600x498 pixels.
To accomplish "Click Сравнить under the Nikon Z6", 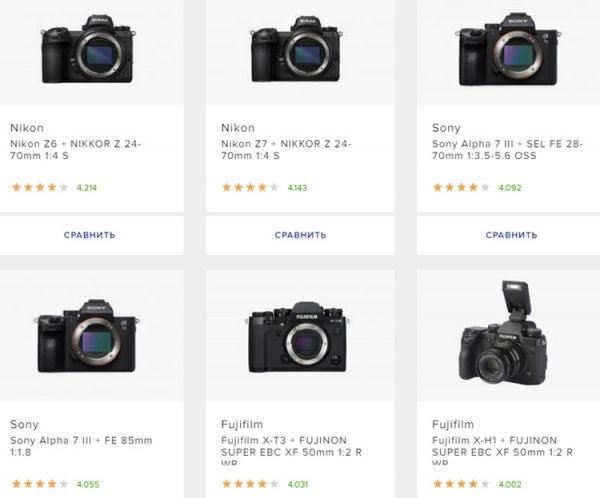I will tap(90, 235).
